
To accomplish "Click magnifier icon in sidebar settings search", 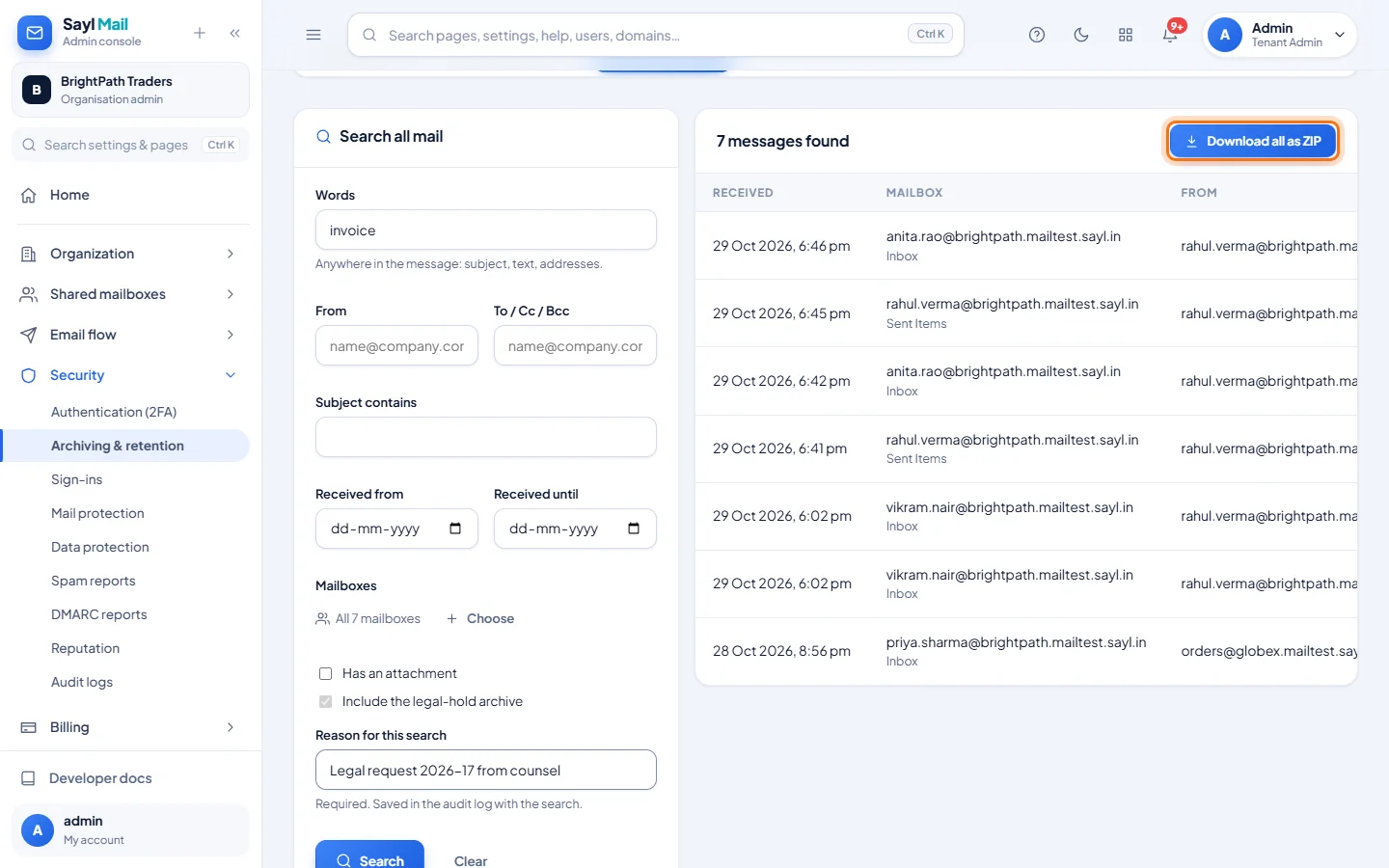I will [x=29, y=145].
